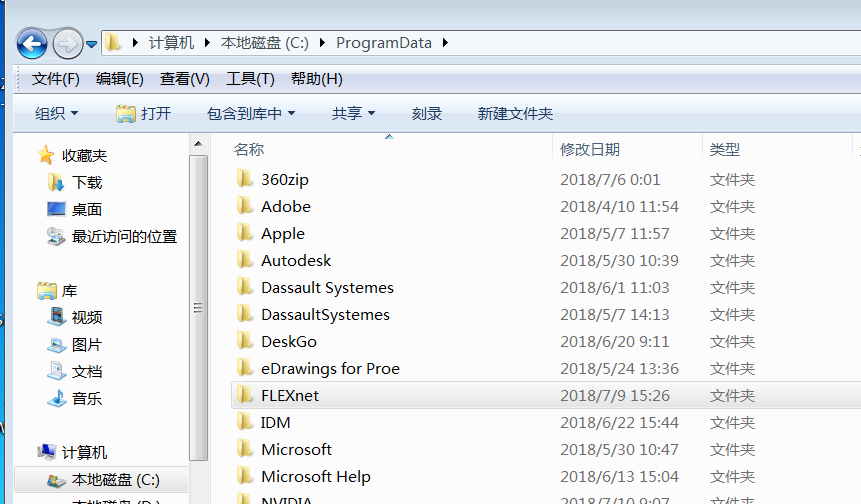Click the 打开 toolbar button
The height and width of the screenshot is (504, 861).
coord(144,114)
